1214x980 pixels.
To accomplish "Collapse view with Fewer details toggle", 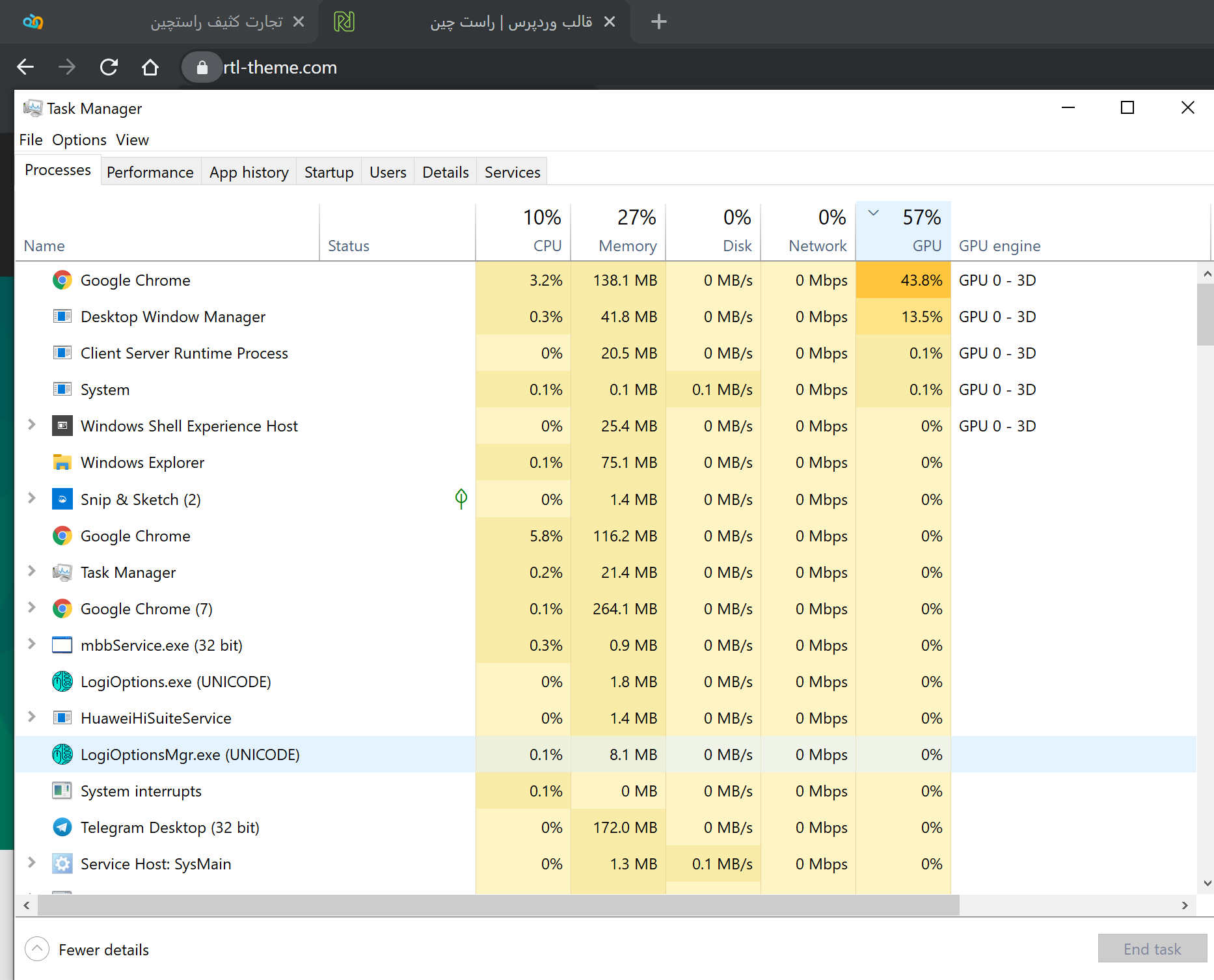I will click(x=37, y=949).
